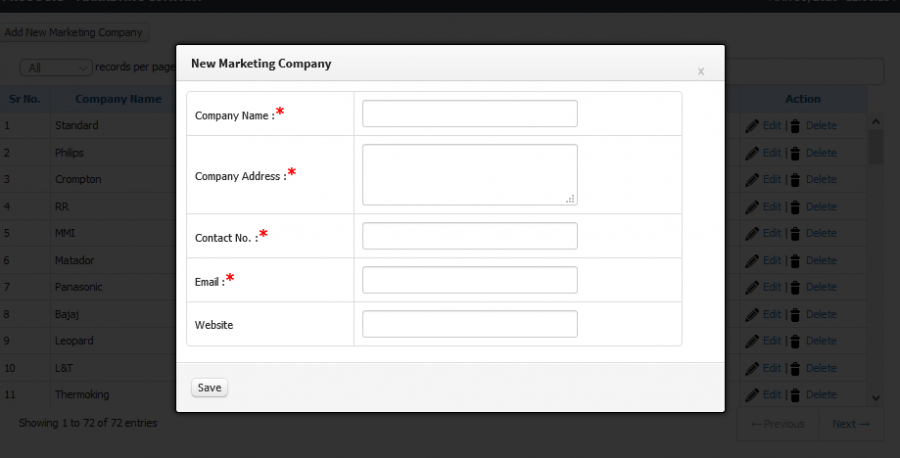This screenshot has height=458, width=900.
Task: Focus the Company Name input field
Action: coord(470,114)
